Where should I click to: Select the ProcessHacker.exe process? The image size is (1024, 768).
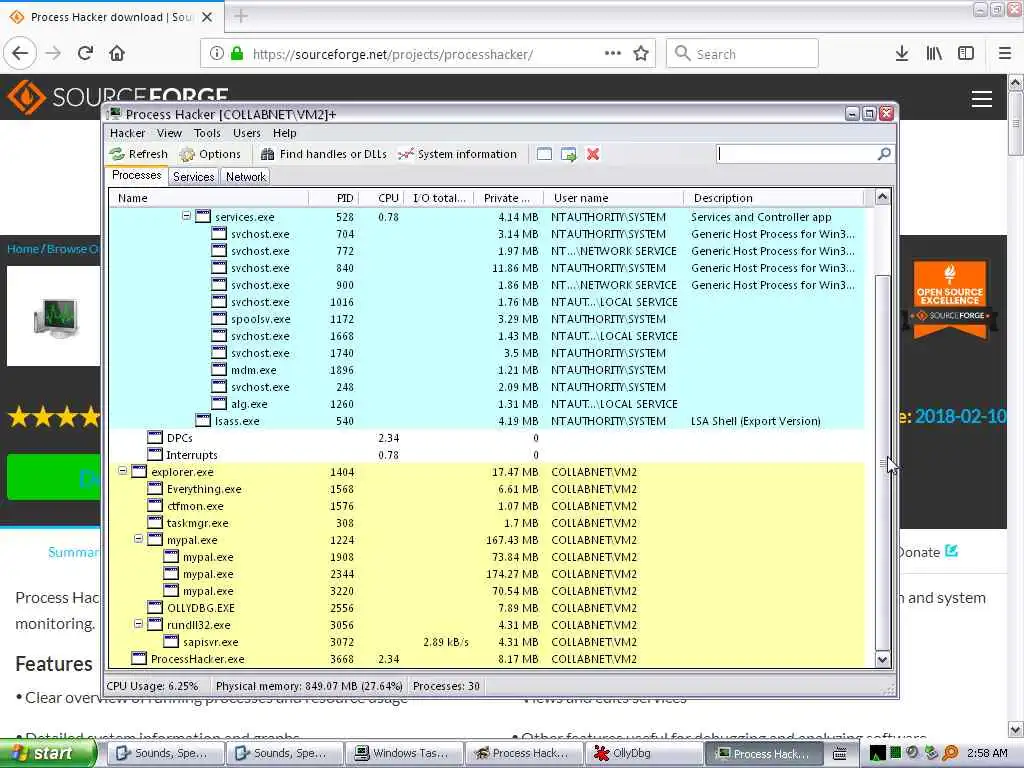(x=487, y=659)
